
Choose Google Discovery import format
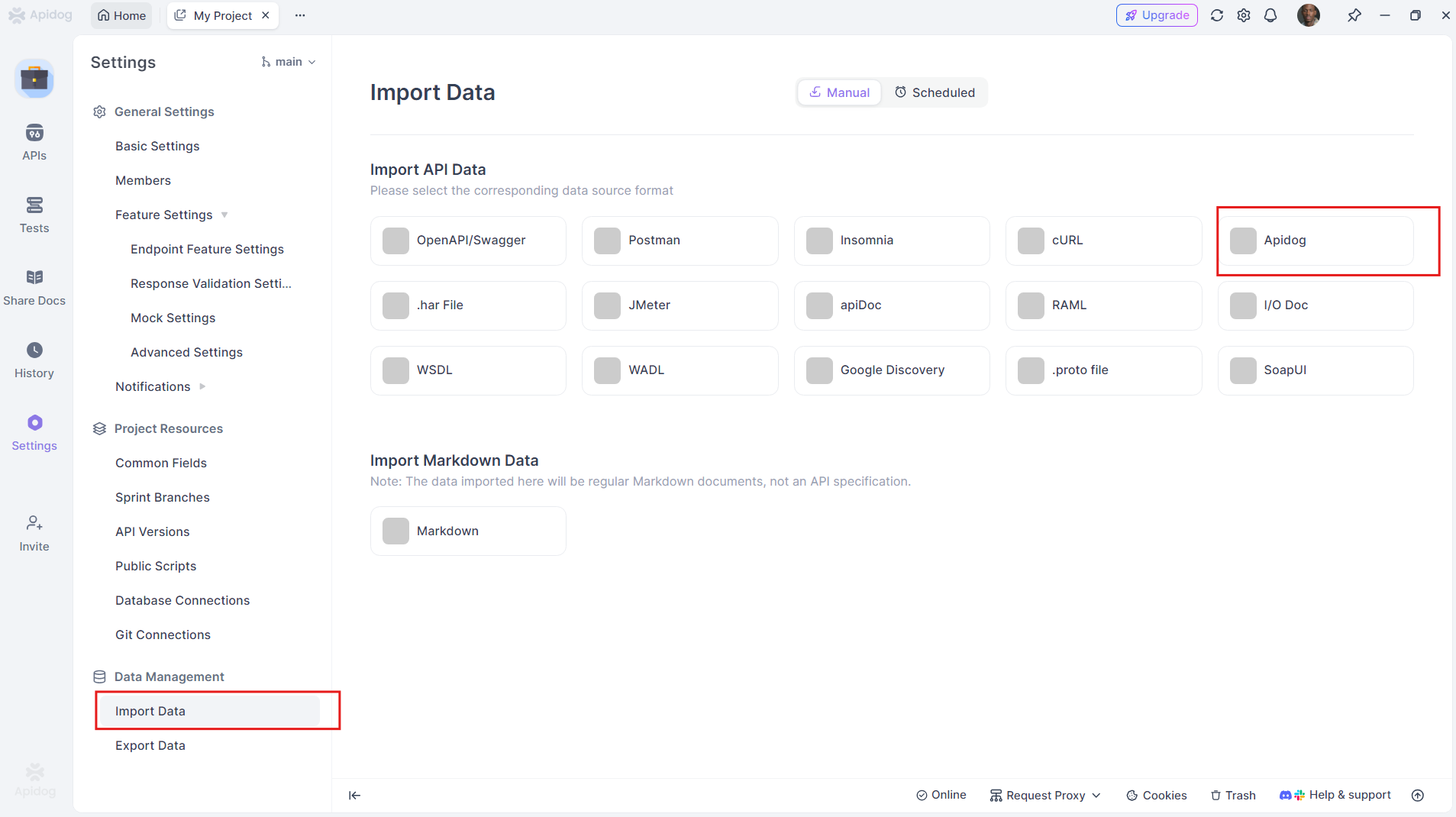[x=892, y=370]
